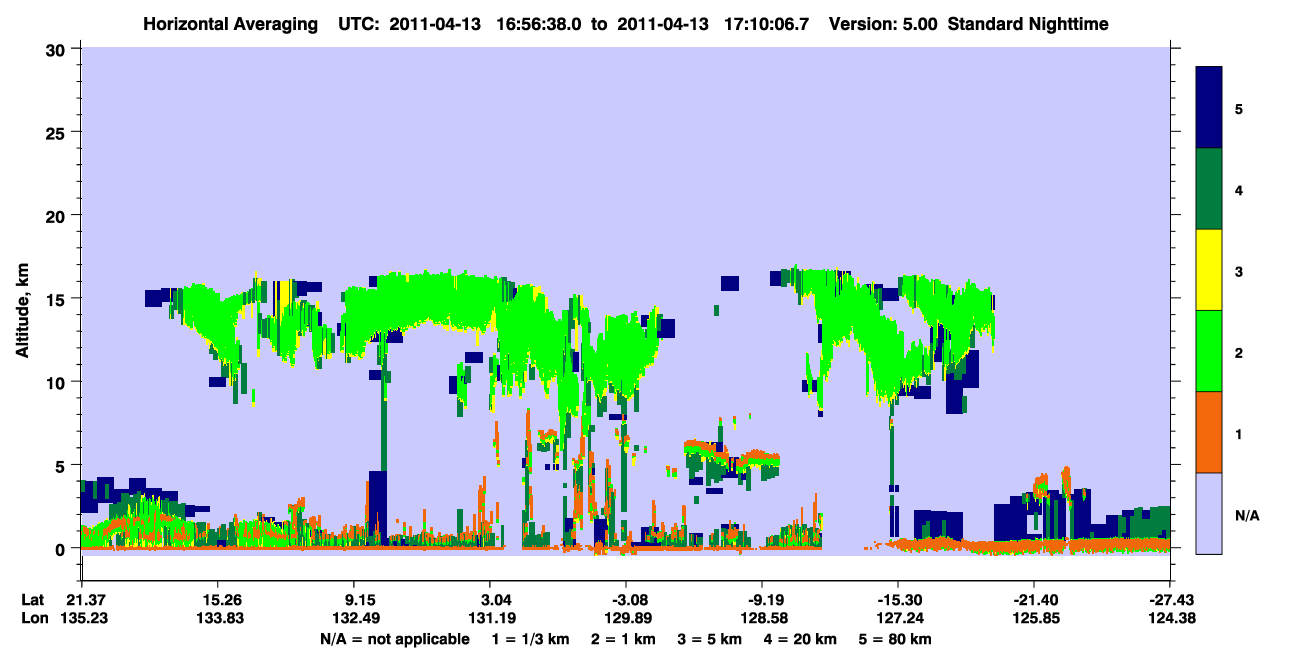Viewport: 1300px width, 667px height.
Task: Click the colorbar label '4'
Action: pyautogui.click(x=1238, y=189)
